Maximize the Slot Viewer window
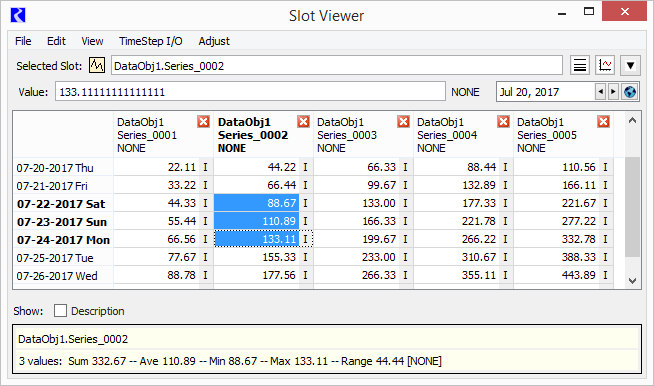The height and width of the screenshot is (386, 654). [x=589, y=12]
